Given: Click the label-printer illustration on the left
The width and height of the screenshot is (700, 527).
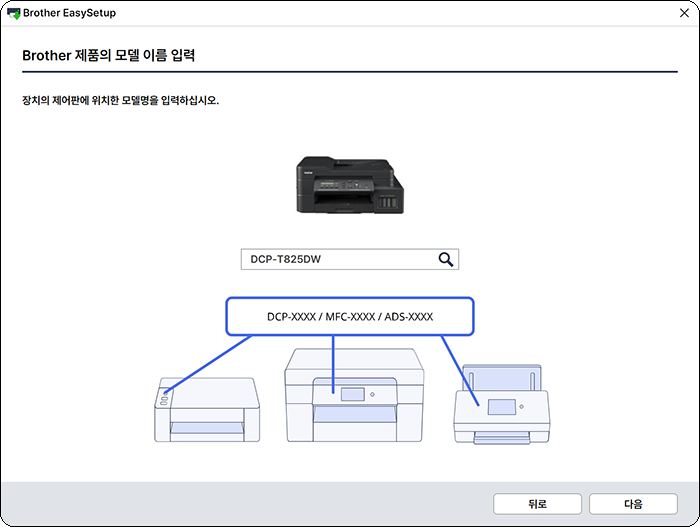Looking at the screenshot, I should (x=207, y=410).
